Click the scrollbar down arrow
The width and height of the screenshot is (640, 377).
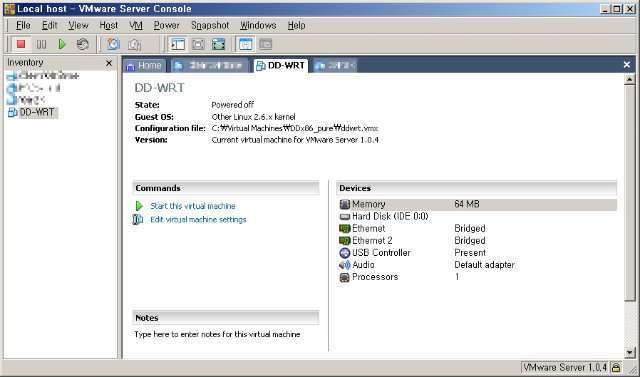point(629,353)
